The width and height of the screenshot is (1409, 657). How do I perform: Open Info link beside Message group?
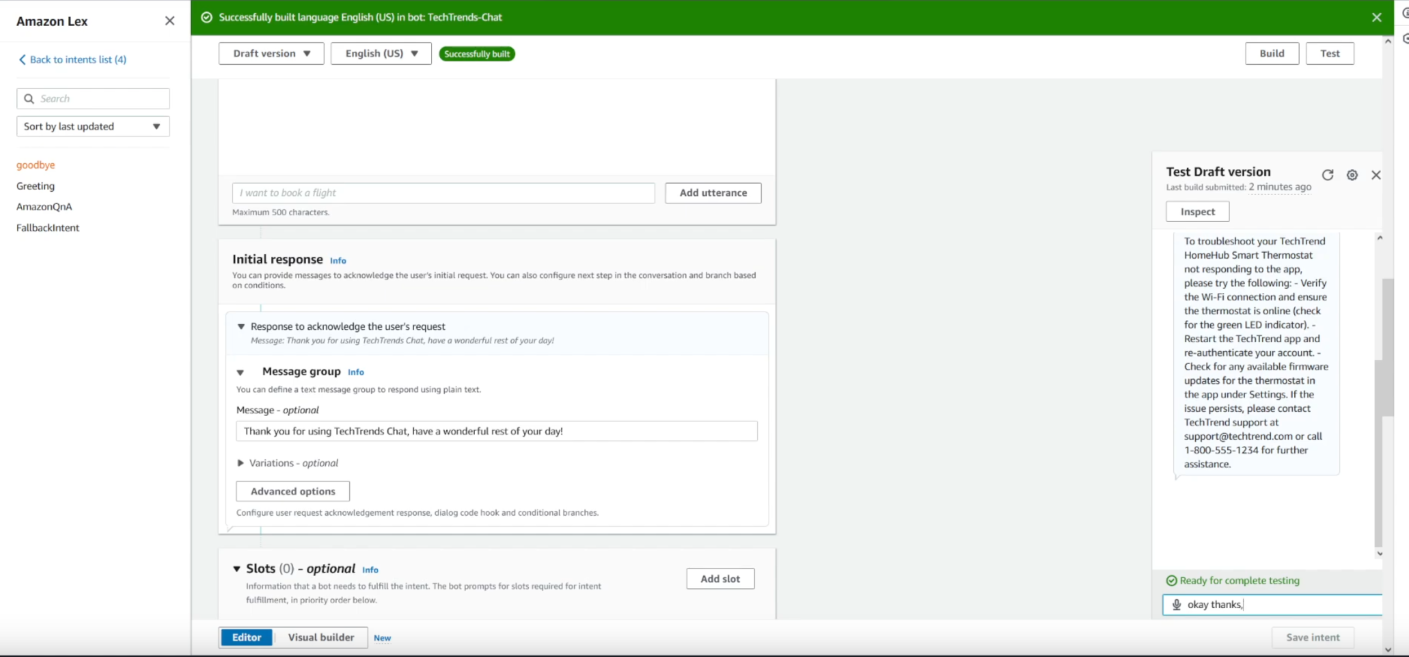pos(356,372)
